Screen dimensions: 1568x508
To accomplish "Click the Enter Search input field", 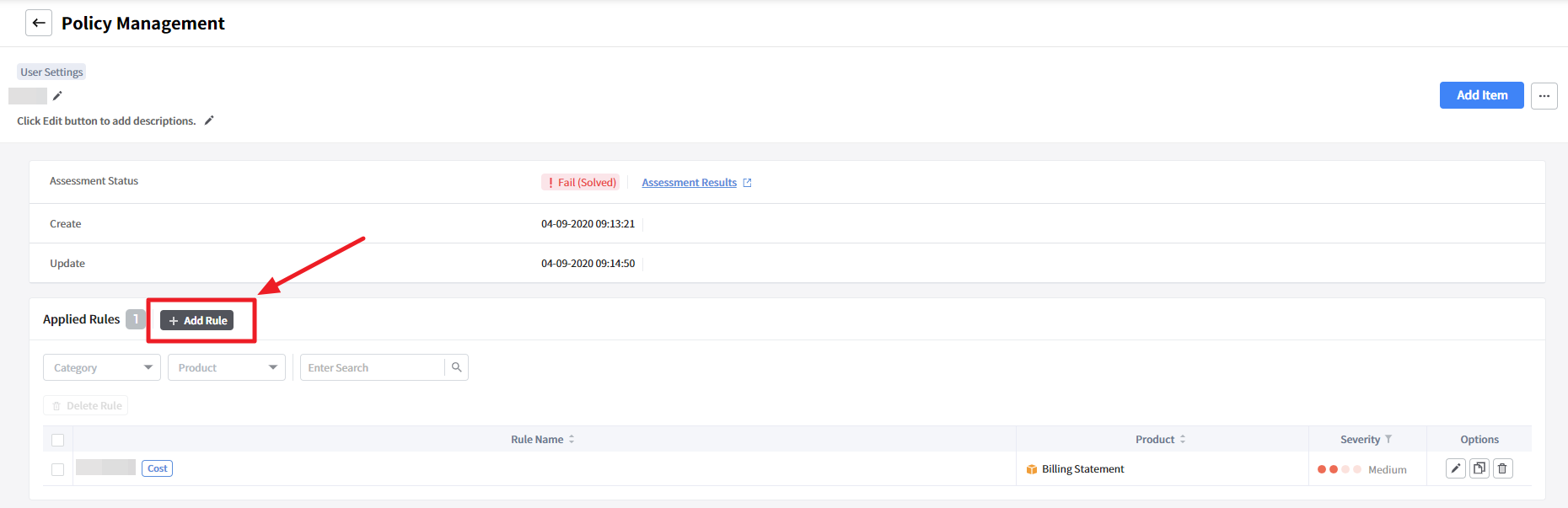I will pyautogui.click(x=372, y=367).
